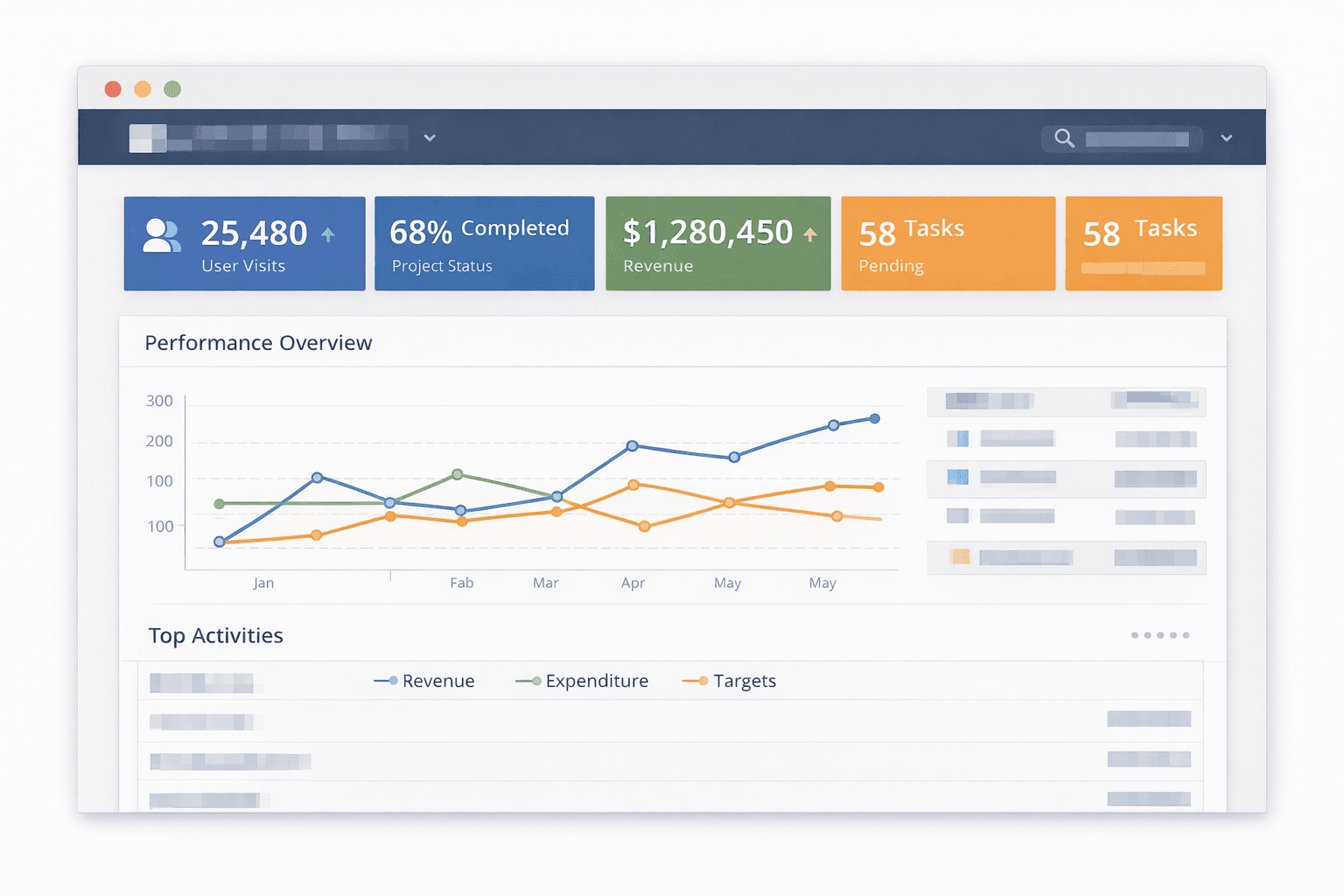The width and height of the screenshot is (1344, 896).
Task: Click inside the search input field
Action: coord(1137,137)
